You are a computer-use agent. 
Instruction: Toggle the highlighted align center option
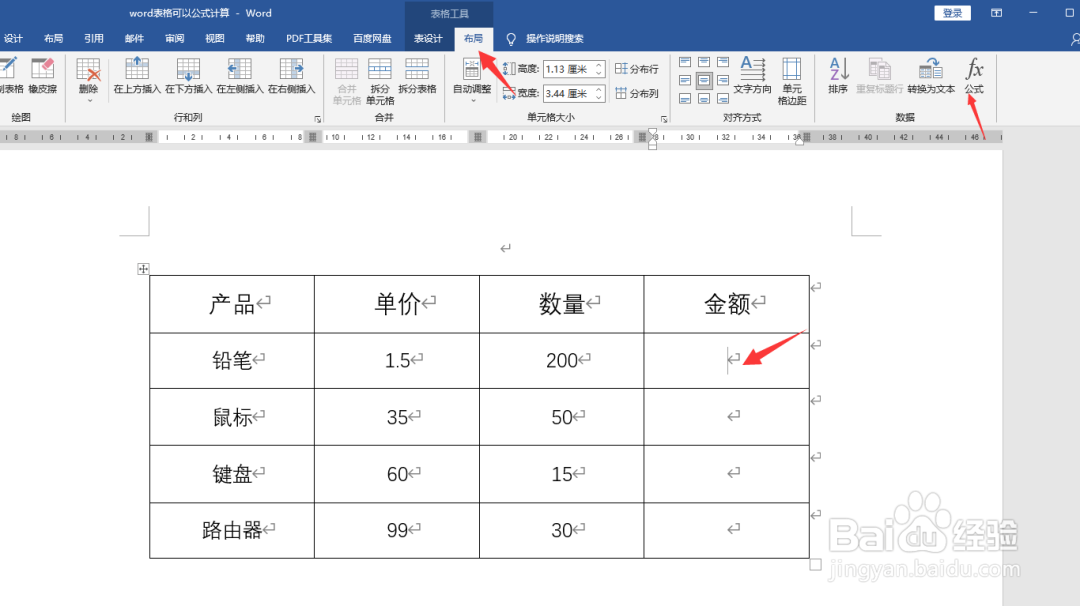[703, 81]
